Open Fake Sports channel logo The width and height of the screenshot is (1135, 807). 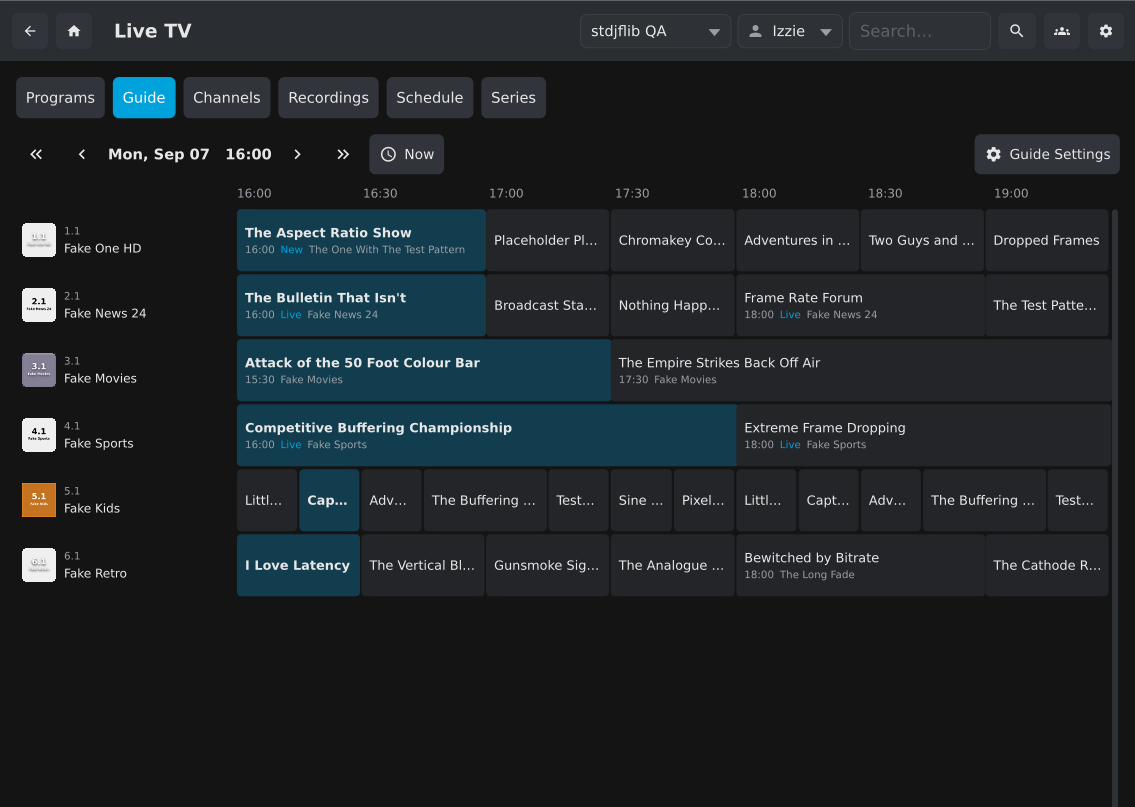pos(39,435)
